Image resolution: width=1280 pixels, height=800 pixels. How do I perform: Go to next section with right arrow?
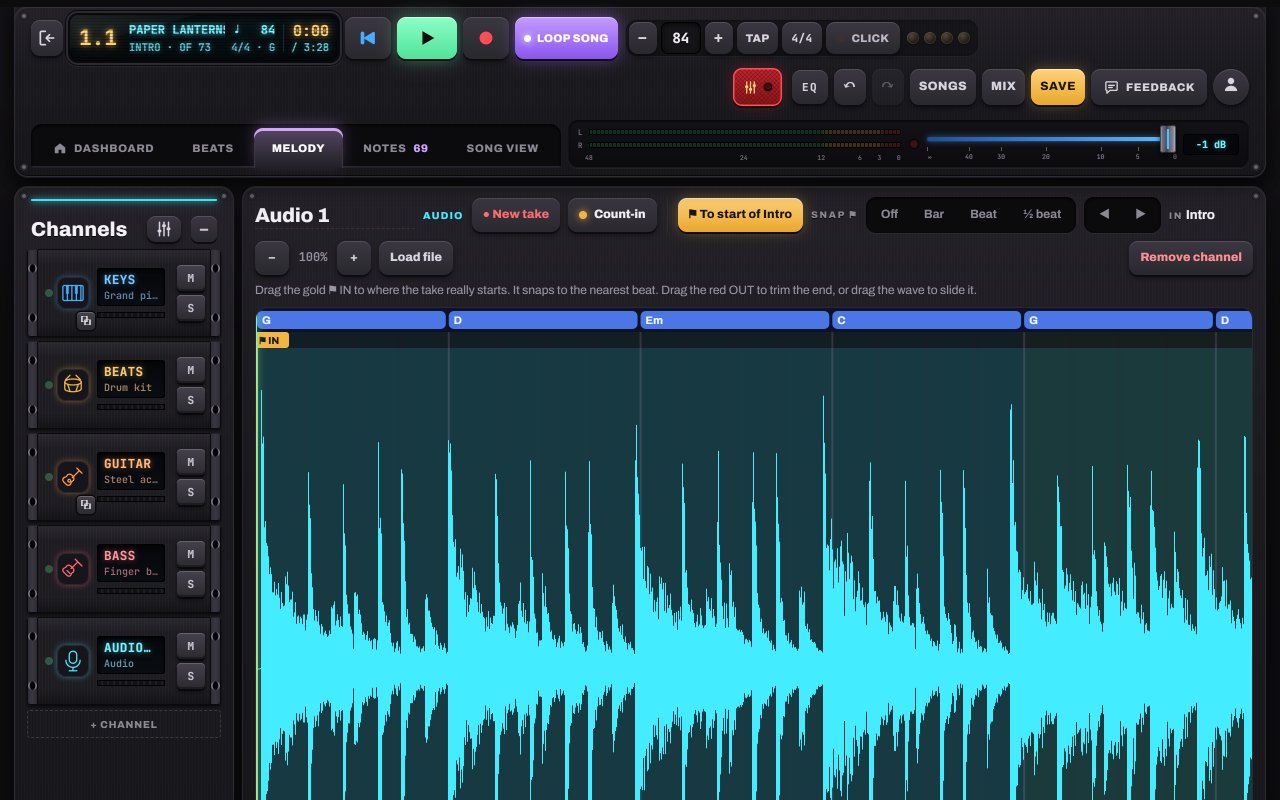[x=1140, y=214]
